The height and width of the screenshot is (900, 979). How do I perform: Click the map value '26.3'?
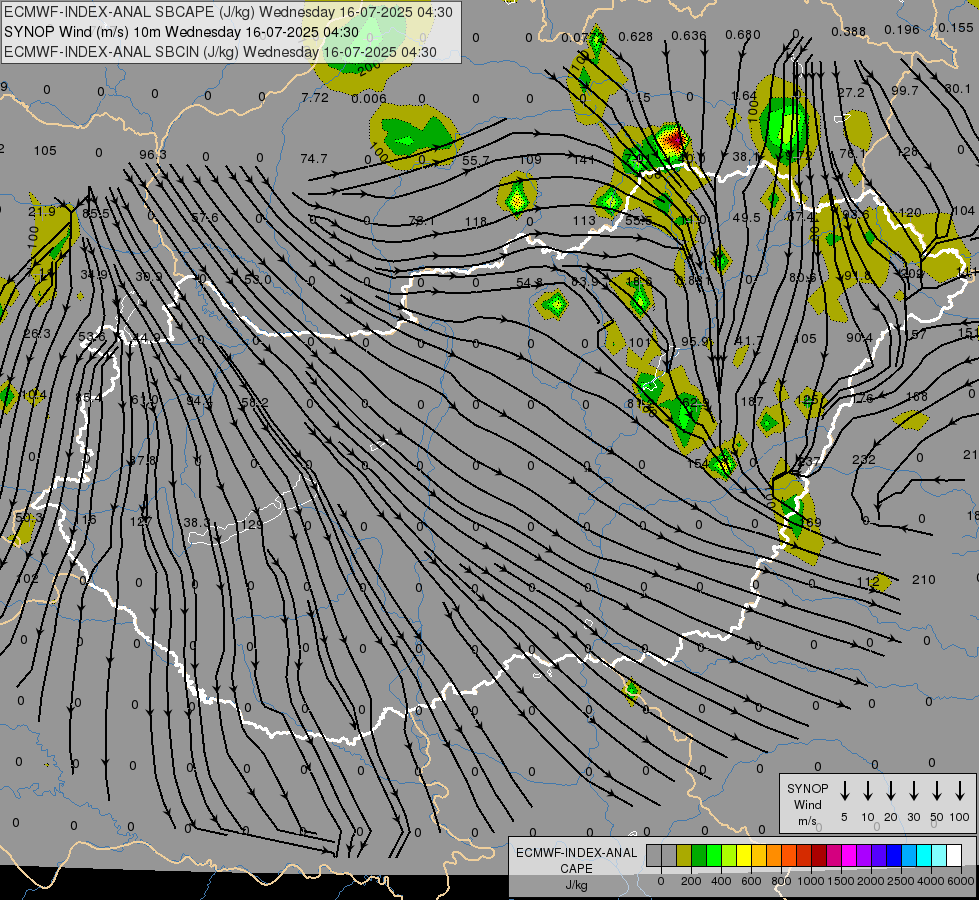(37, 334)
